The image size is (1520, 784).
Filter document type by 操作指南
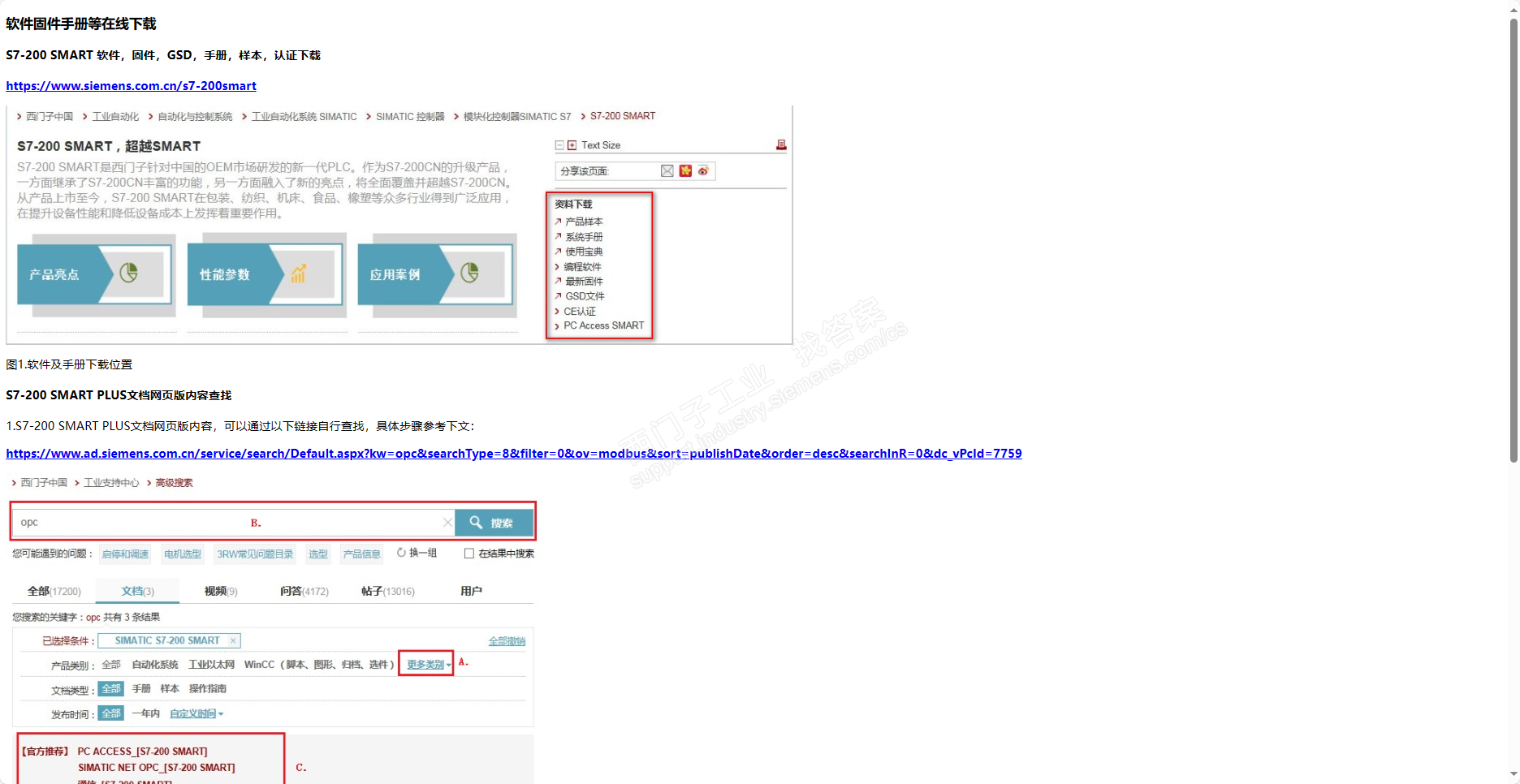coord(208,689)
